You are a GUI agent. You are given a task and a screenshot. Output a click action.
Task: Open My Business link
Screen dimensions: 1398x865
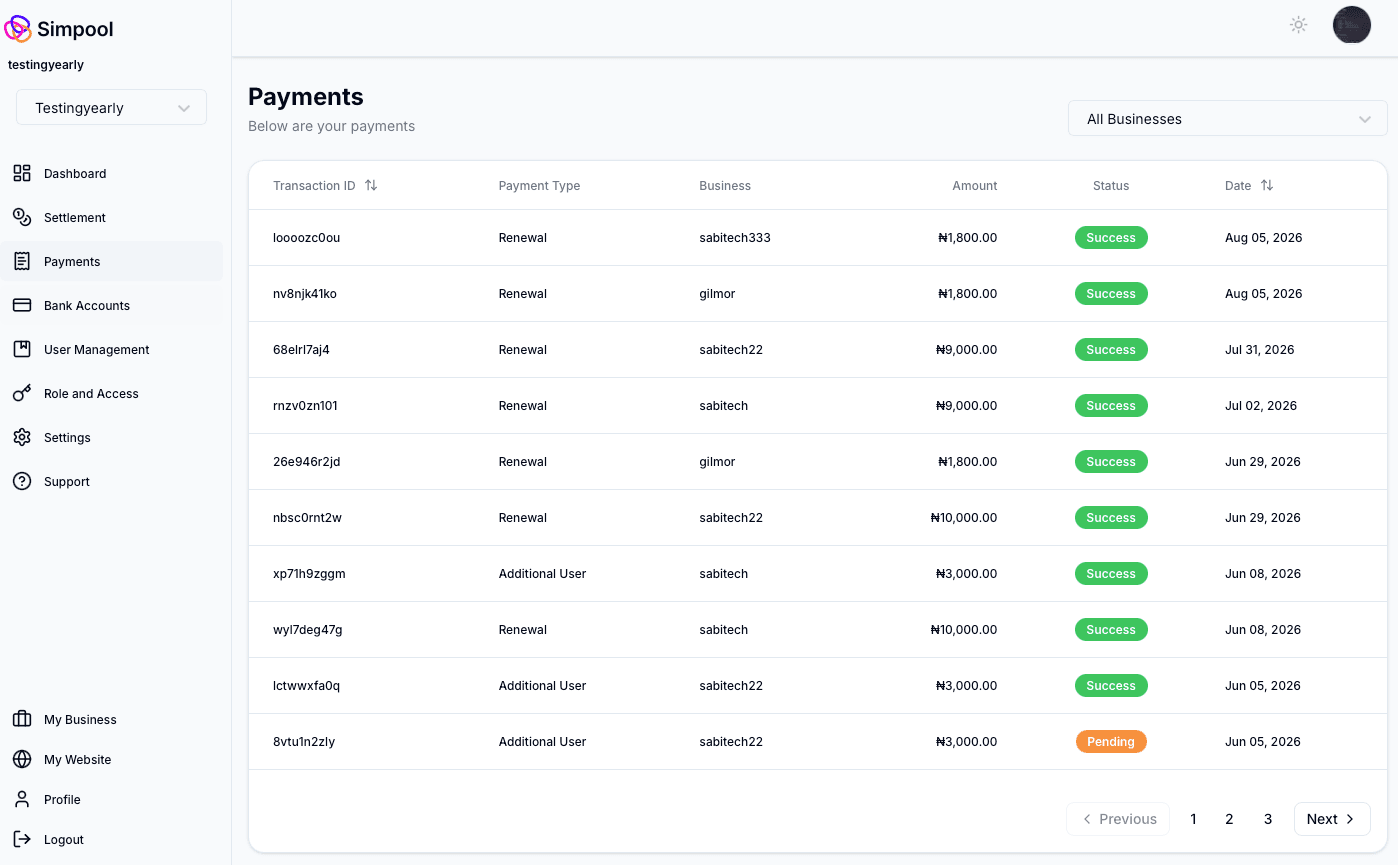click(x=80, y=719)
